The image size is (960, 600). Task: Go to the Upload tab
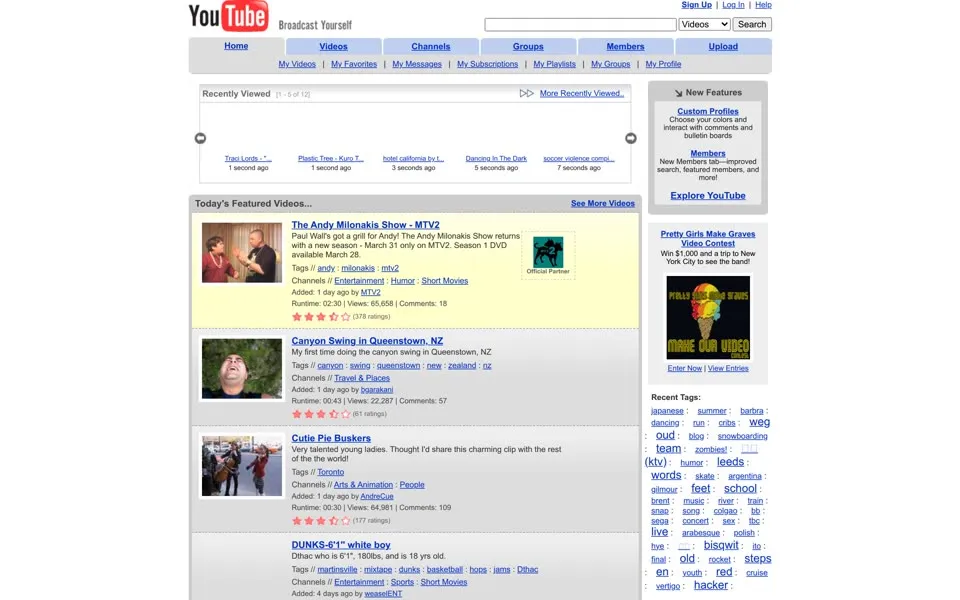723,47
